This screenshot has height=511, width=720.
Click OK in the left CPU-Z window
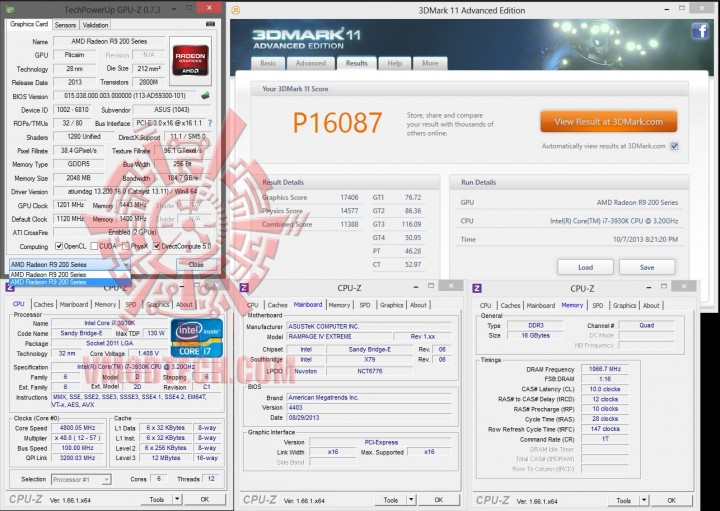coord(205,499)
